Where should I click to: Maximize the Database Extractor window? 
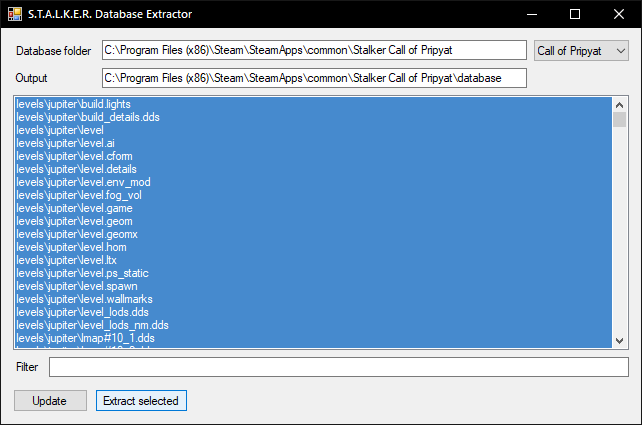(x=575, y=14)
